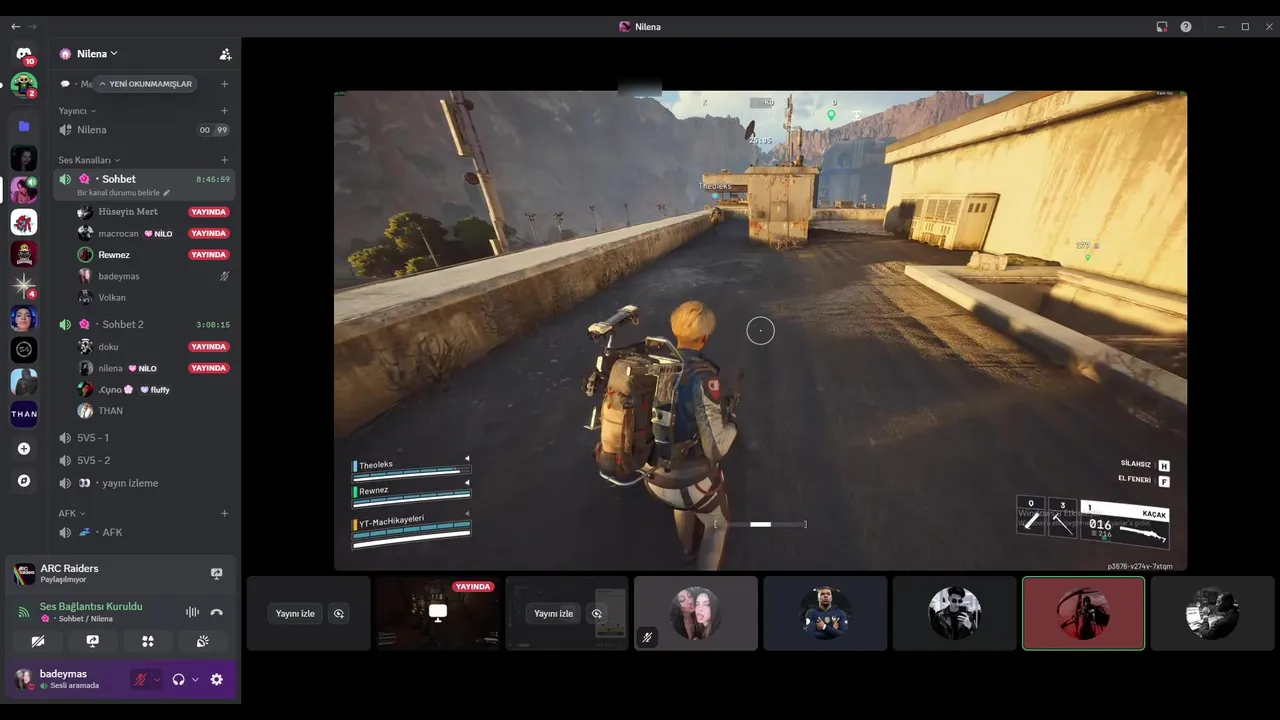
Task: Select user macrocan in Sohbet
Action: point(154,233)
